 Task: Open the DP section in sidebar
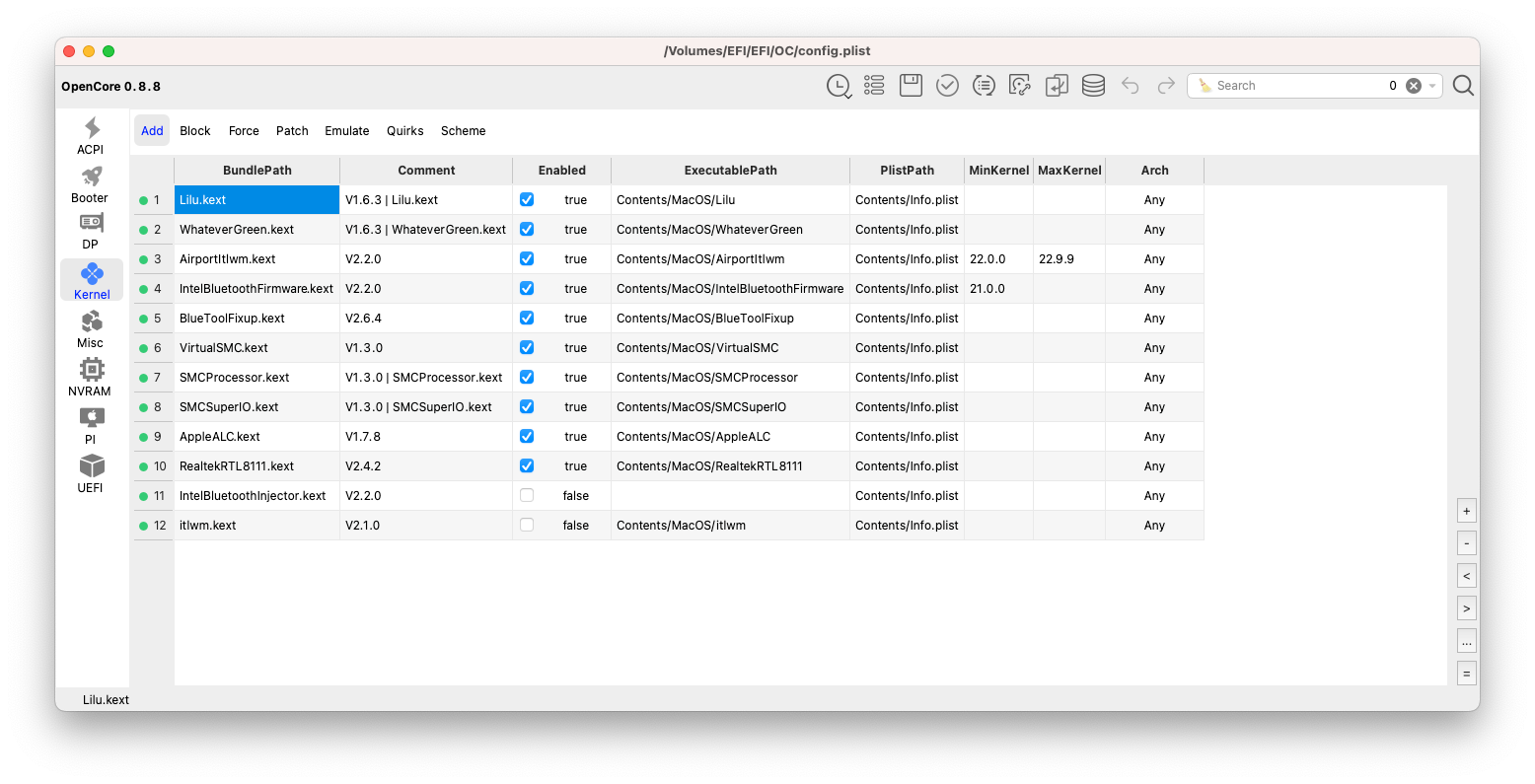point(91,232)
